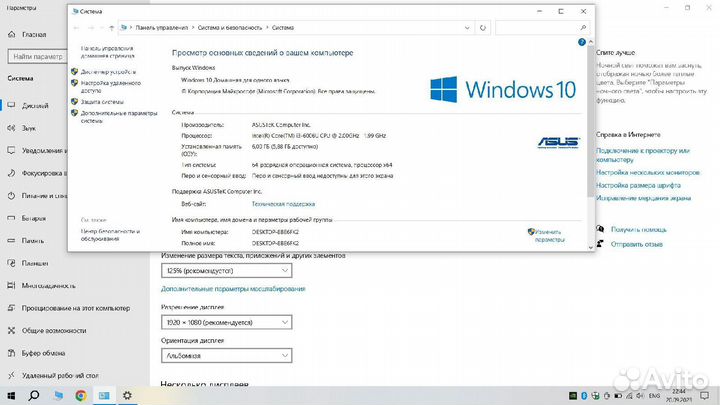
Task: Open Advanced system settings link
Action: coord(119,117)
